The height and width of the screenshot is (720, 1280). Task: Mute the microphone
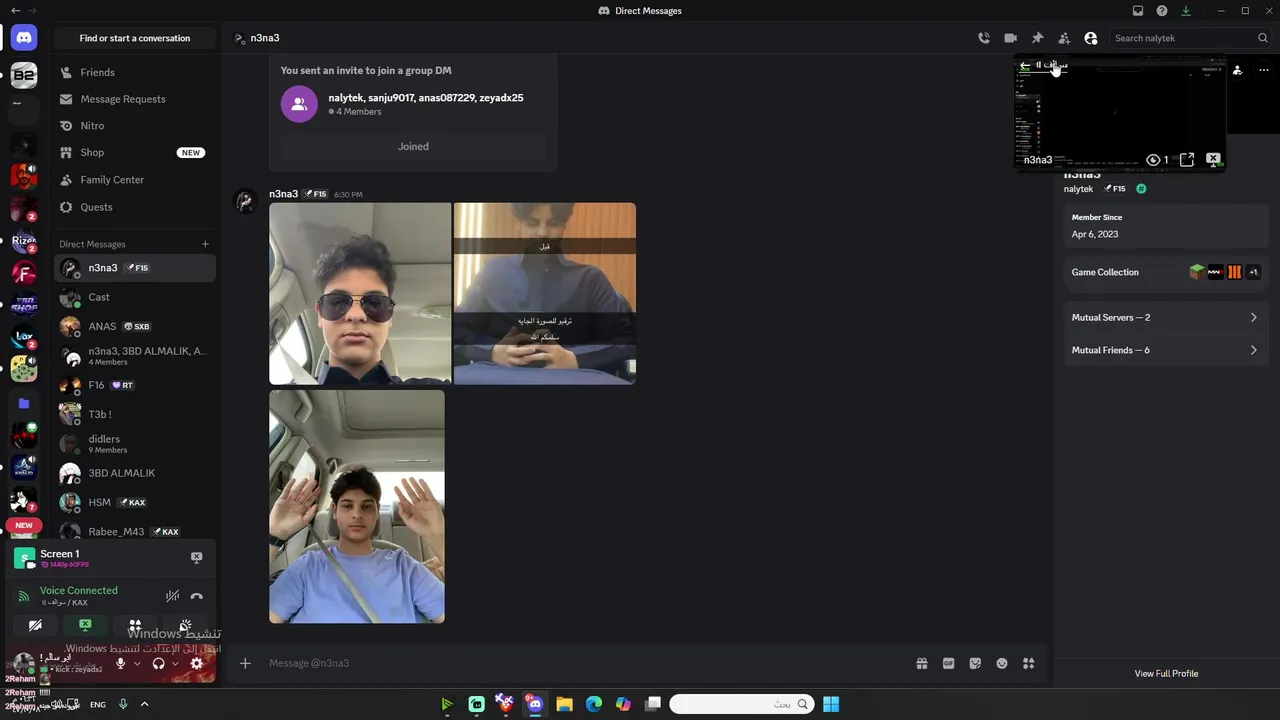click(121, 663)
